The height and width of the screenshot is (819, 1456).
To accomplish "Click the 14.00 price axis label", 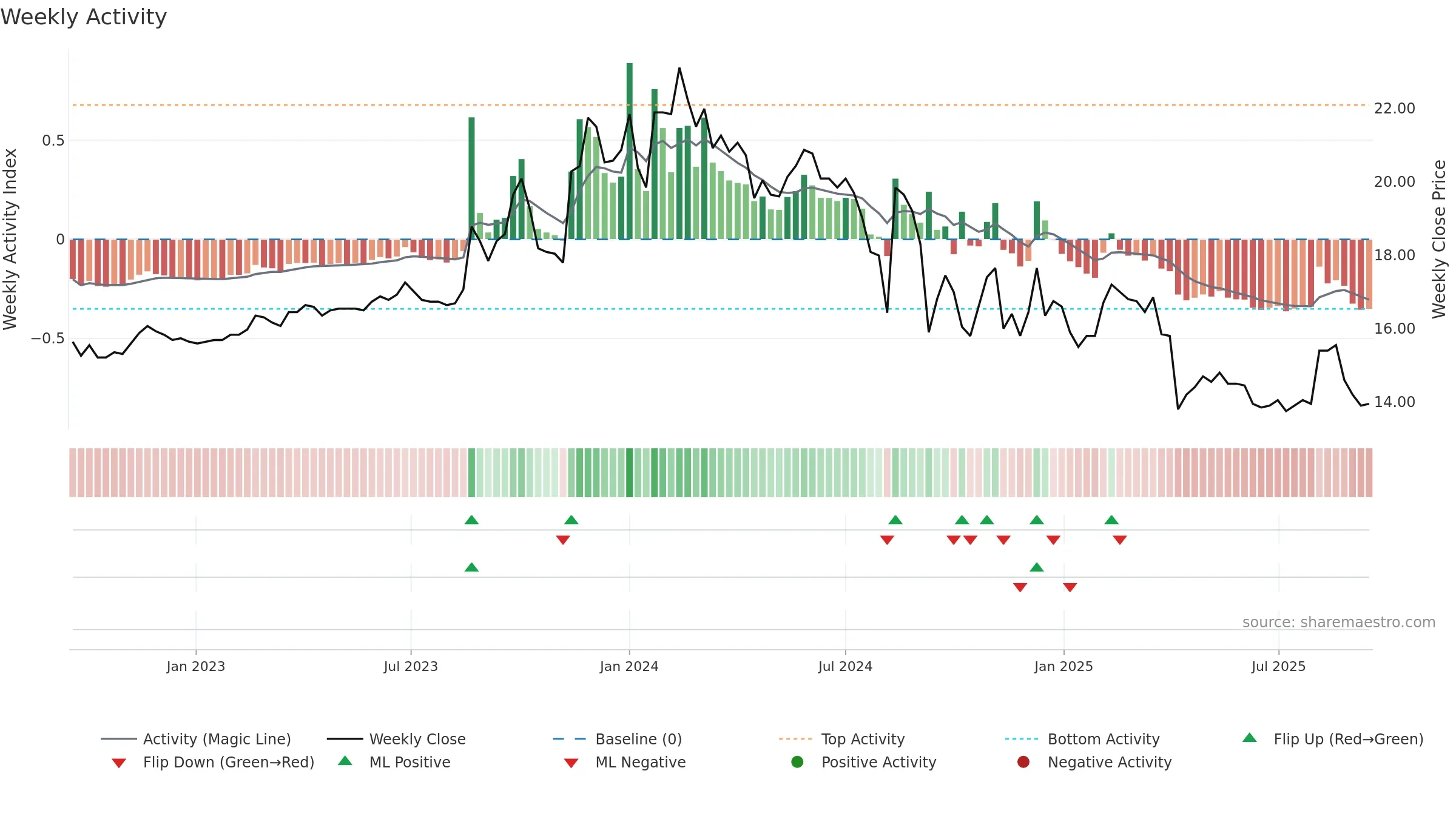I will [1394, 402].
